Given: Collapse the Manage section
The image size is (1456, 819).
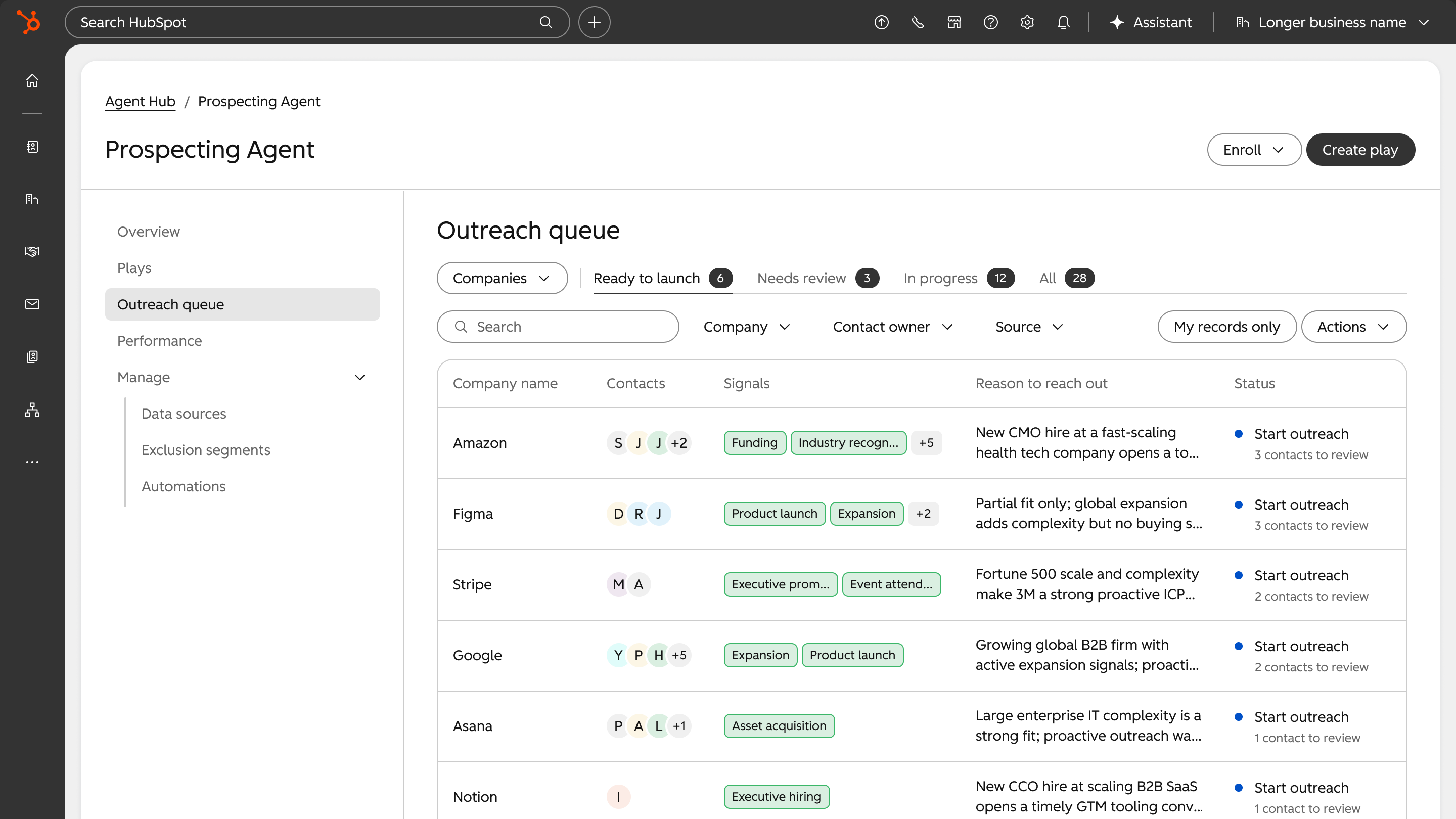Looking at the screenshot, I should click(243, 377).
